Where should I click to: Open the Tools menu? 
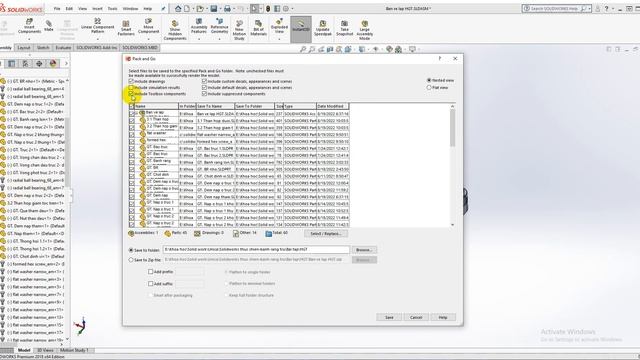[112, 8]
